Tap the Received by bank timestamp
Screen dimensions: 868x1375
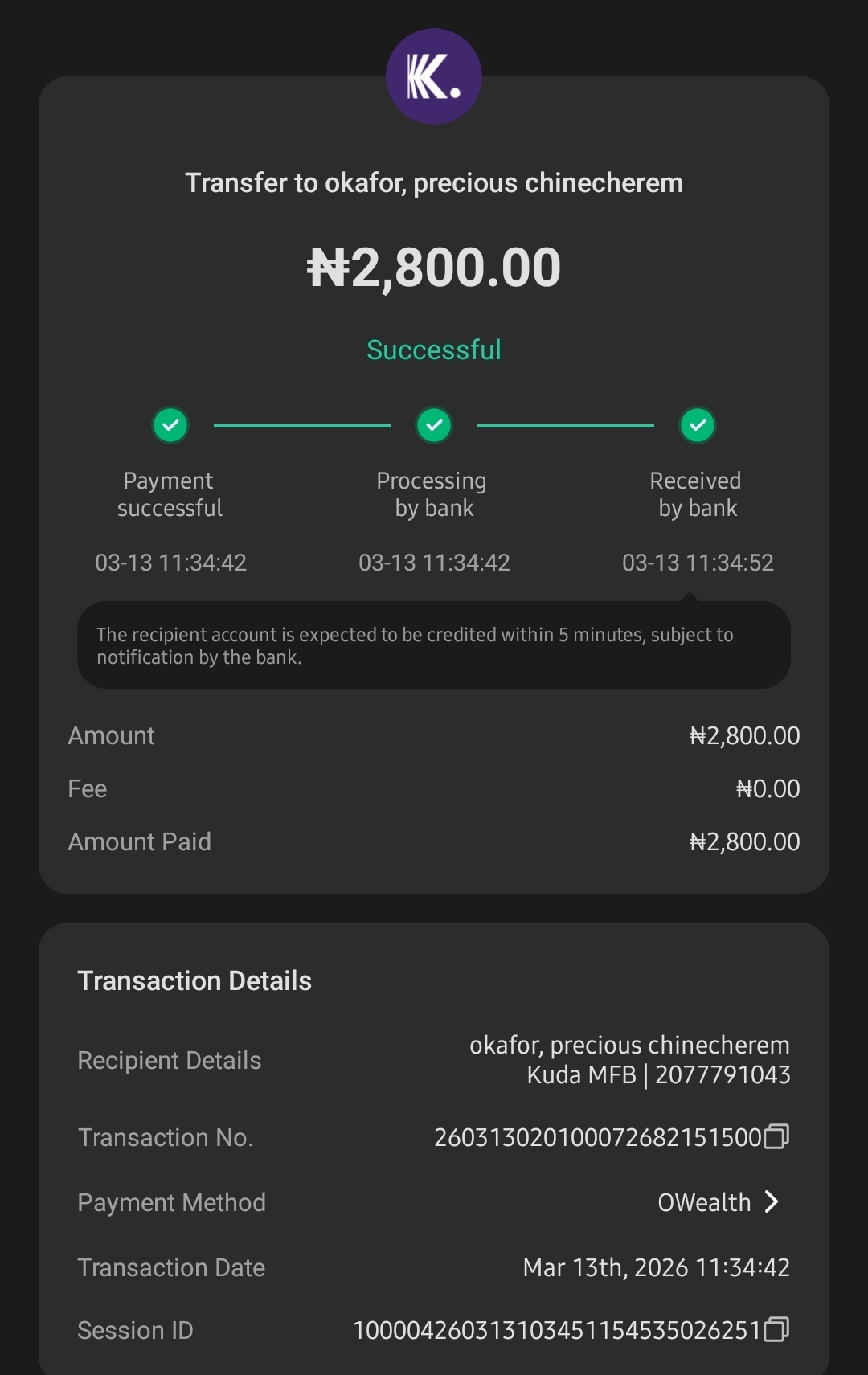click(698, 563)
